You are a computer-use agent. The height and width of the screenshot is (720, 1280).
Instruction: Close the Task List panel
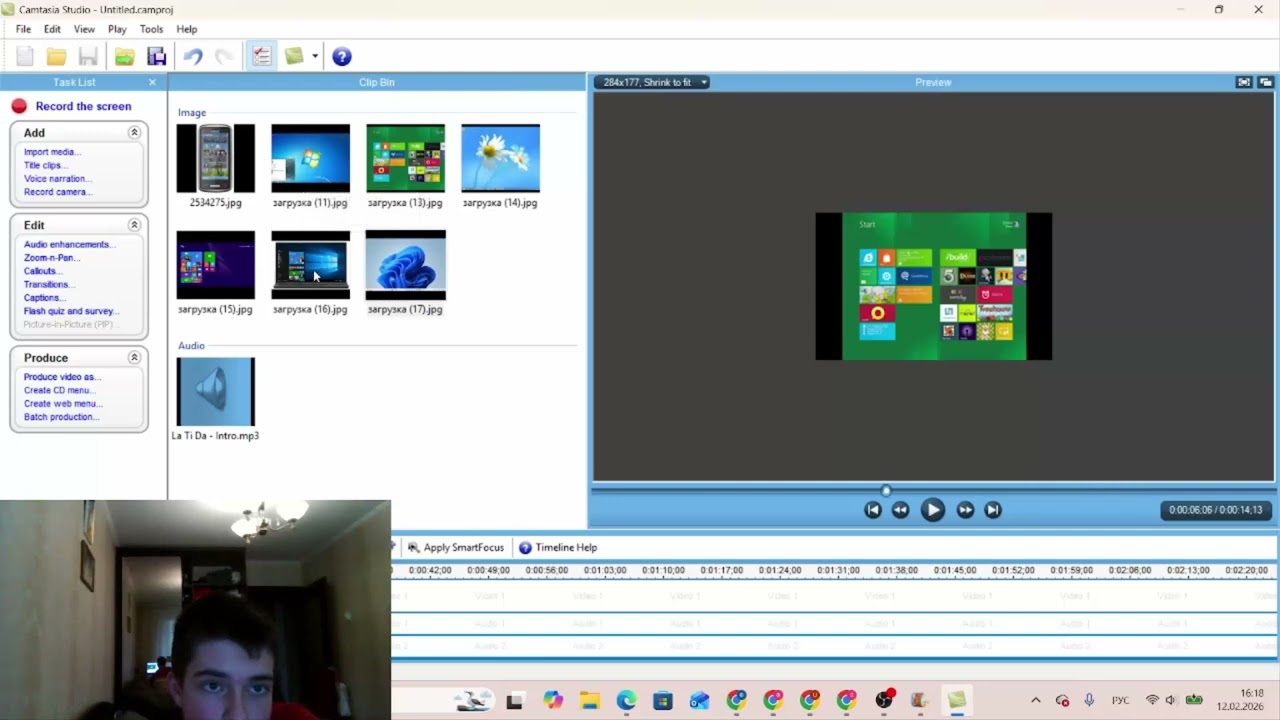(152, 82)
